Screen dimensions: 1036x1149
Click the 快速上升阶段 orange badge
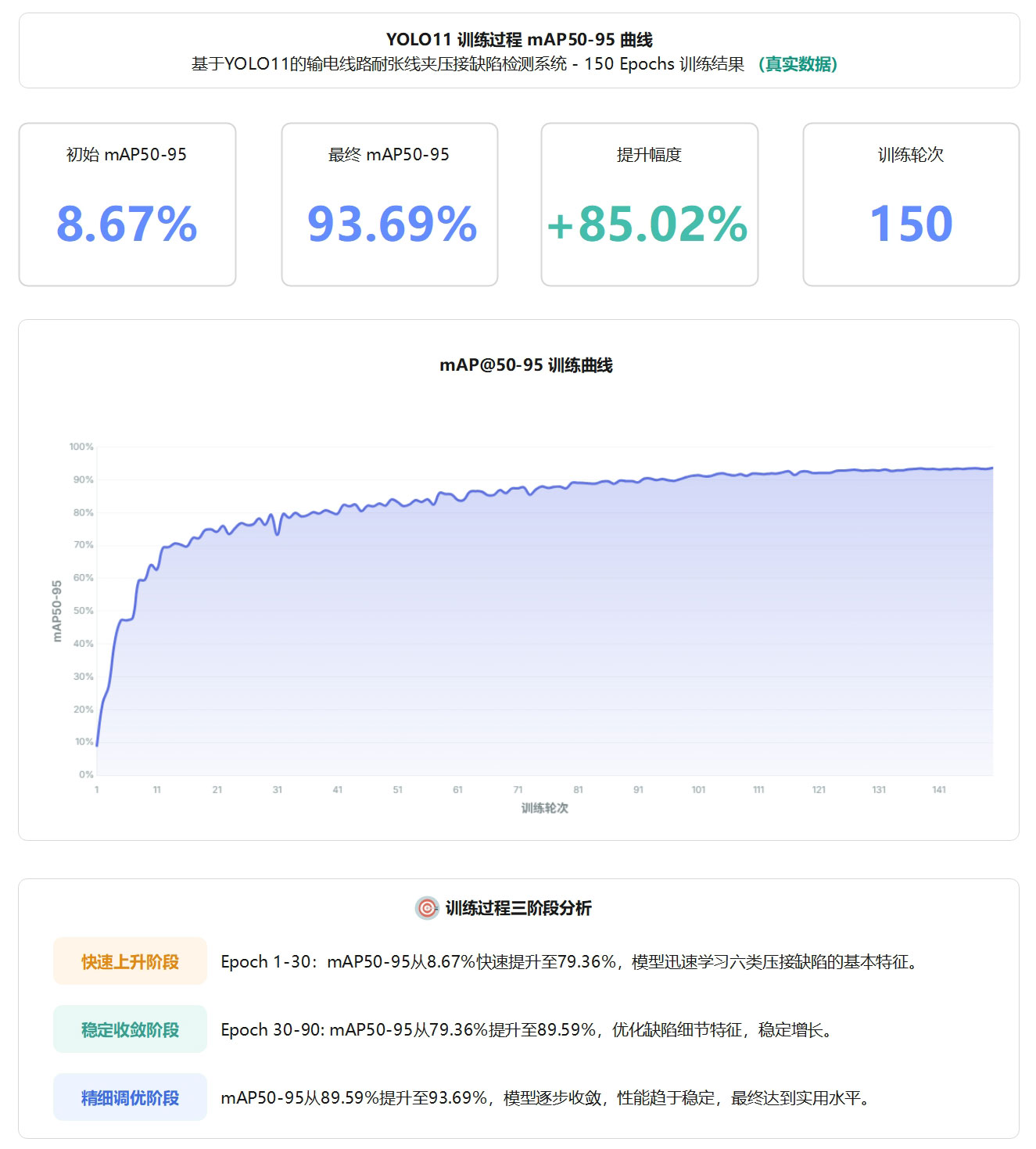(x=130, y=961)
